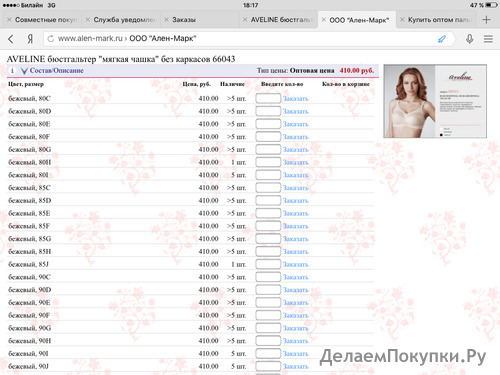Click Заказать for бежевый, 80H
The image size is (500, 375).
pos(295,162)
